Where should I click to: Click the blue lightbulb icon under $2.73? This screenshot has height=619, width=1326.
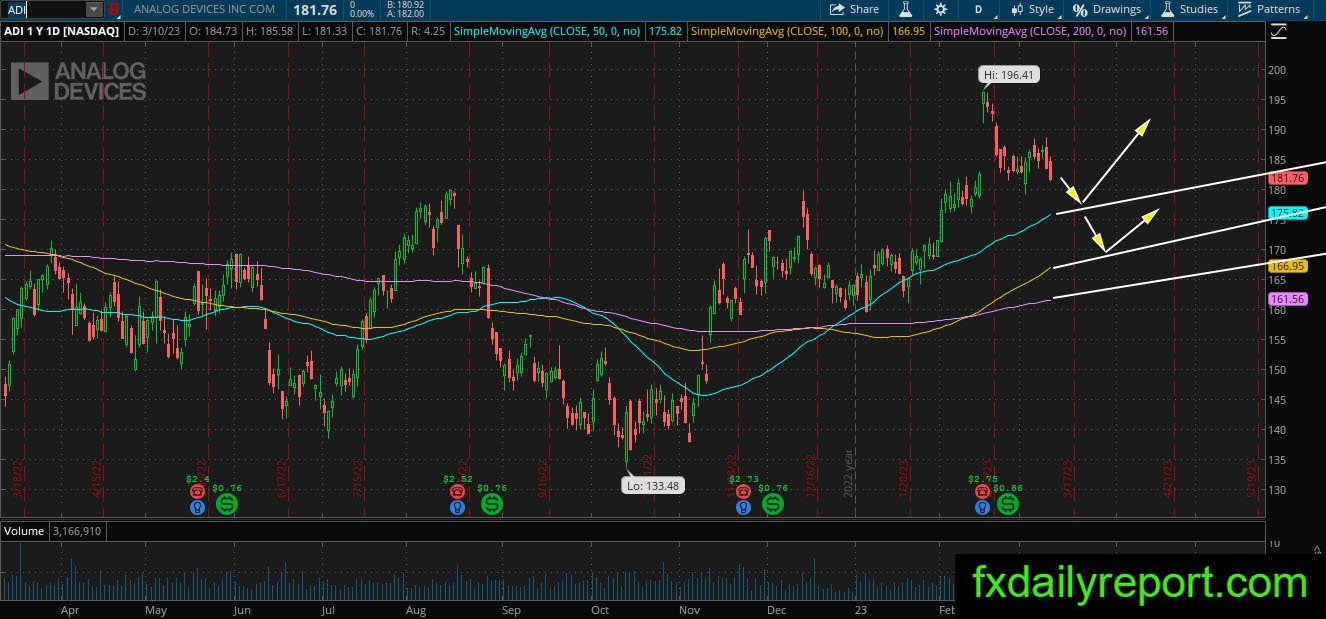point(743,507)
